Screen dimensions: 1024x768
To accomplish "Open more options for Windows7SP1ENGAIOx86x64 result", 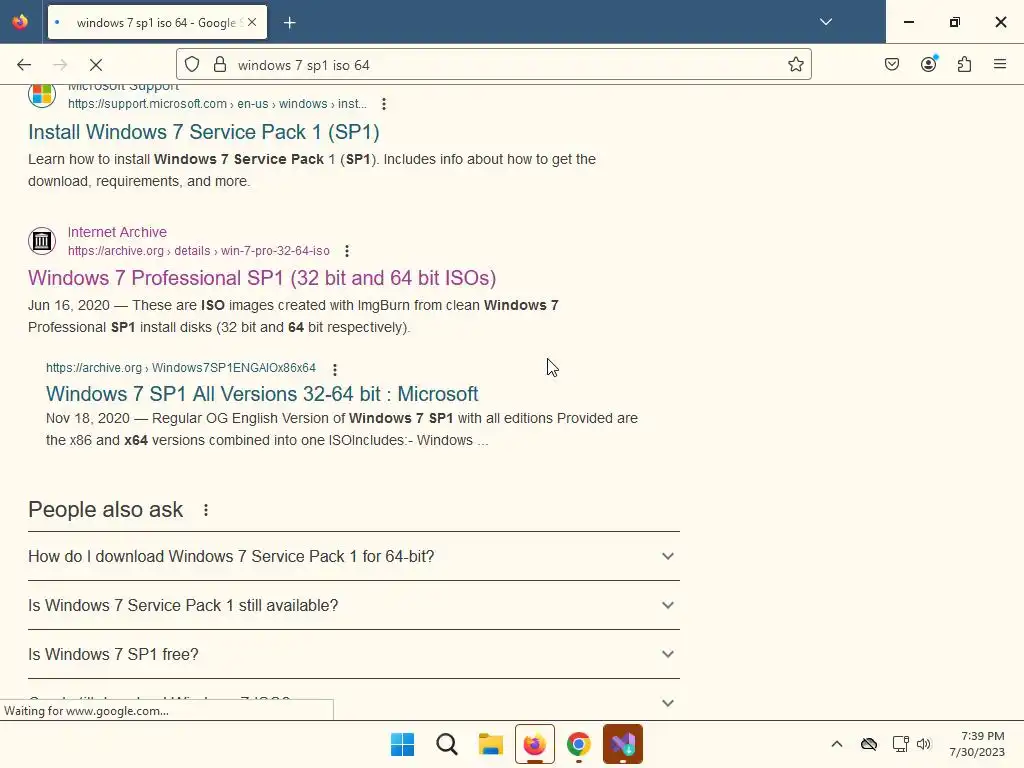I will [335, 370].
